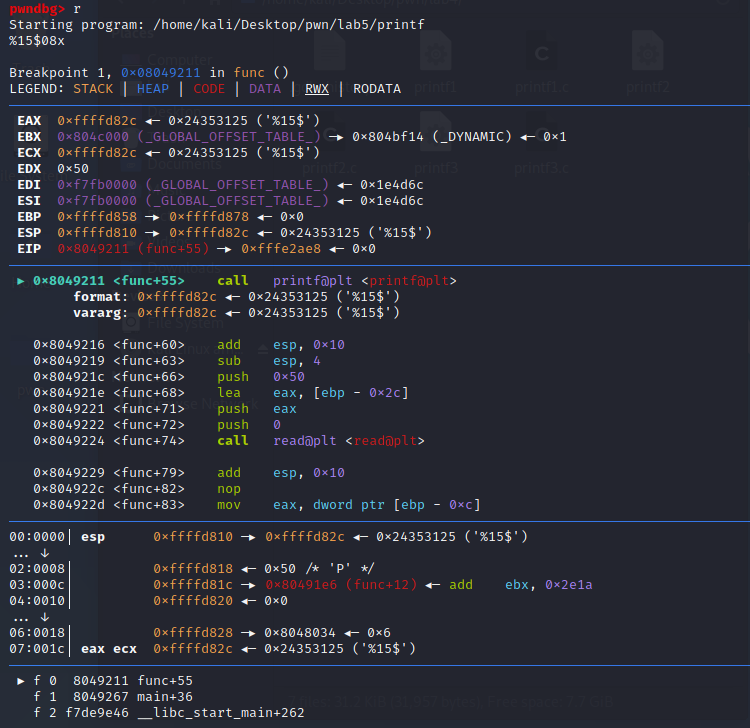This screenshot has width=750, height=728.
Task: Click the red pwndbg> prompt
Action: (x=37, y=9)
